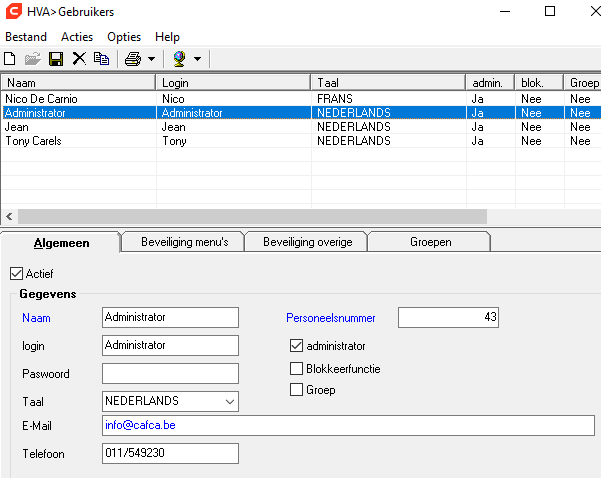Open the Help menu
This screenshot has height=478, width=601.
point(167,37)
